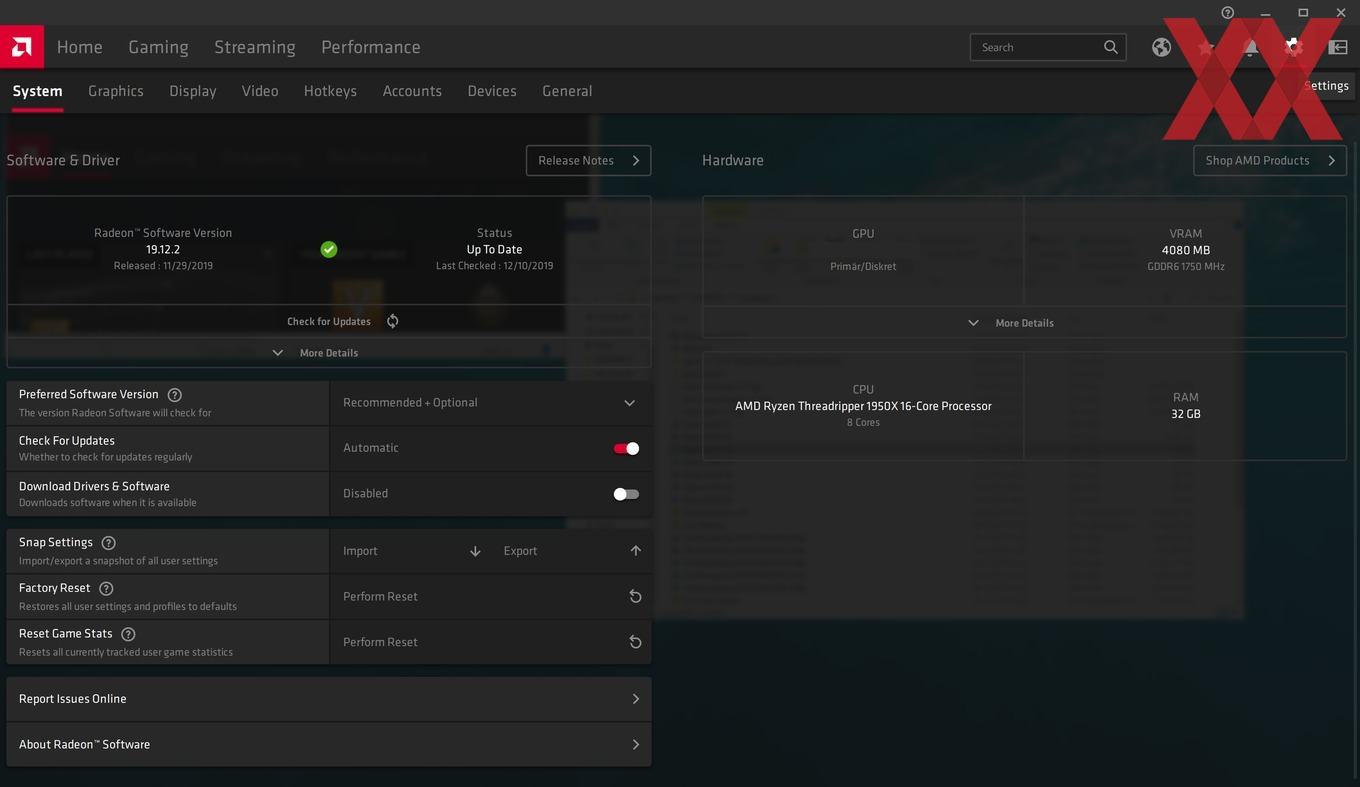The width and height of the screenshot is (1360, 787).
Task: Open notifications bell icon
Action: (x=1250, y=47)
